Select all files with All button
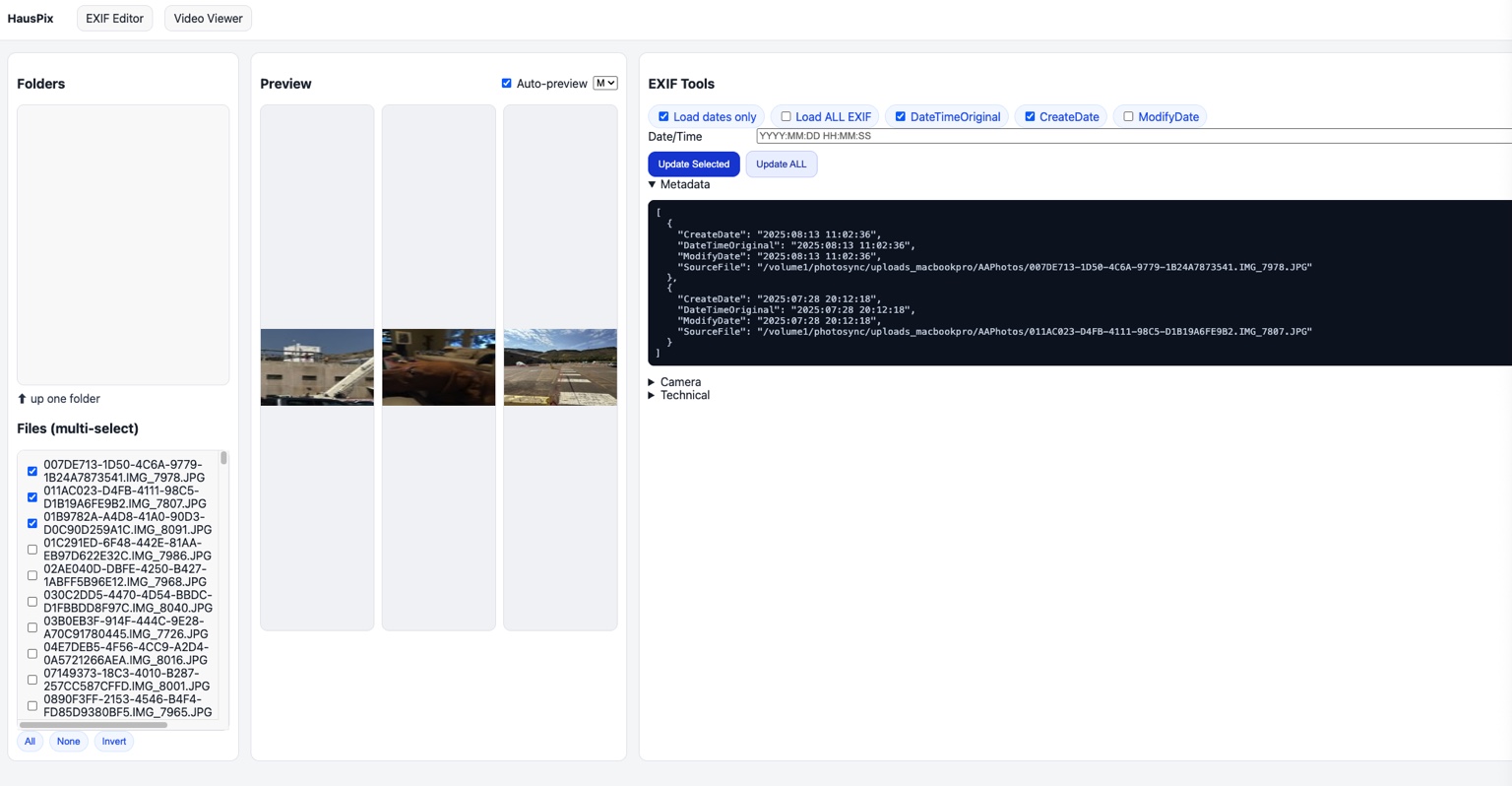 [x=30, y=742]
